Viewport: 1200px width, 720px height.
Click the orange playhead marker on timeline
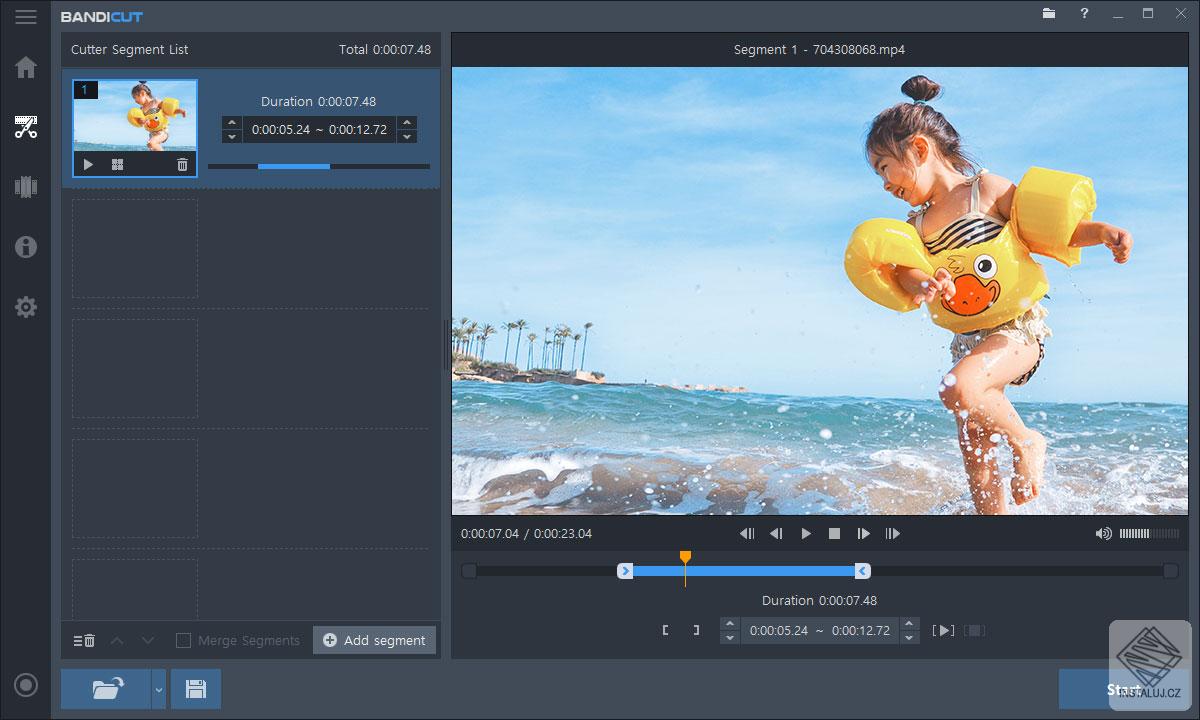(685, 557)
